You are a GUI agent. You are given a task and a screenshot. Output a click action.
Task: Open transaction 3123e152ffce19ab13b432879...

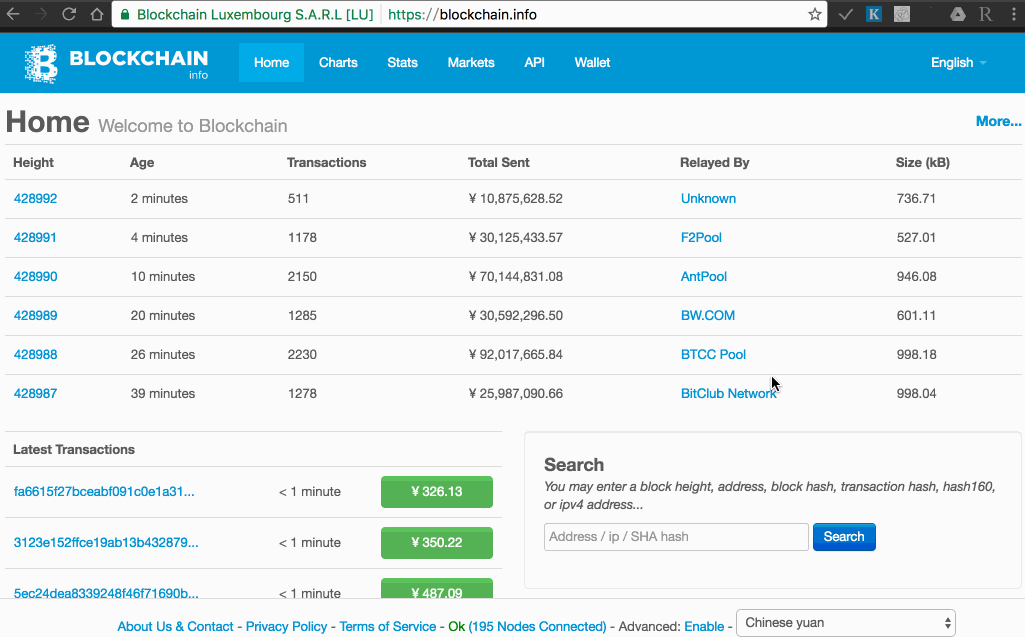(x=106, y=543)
